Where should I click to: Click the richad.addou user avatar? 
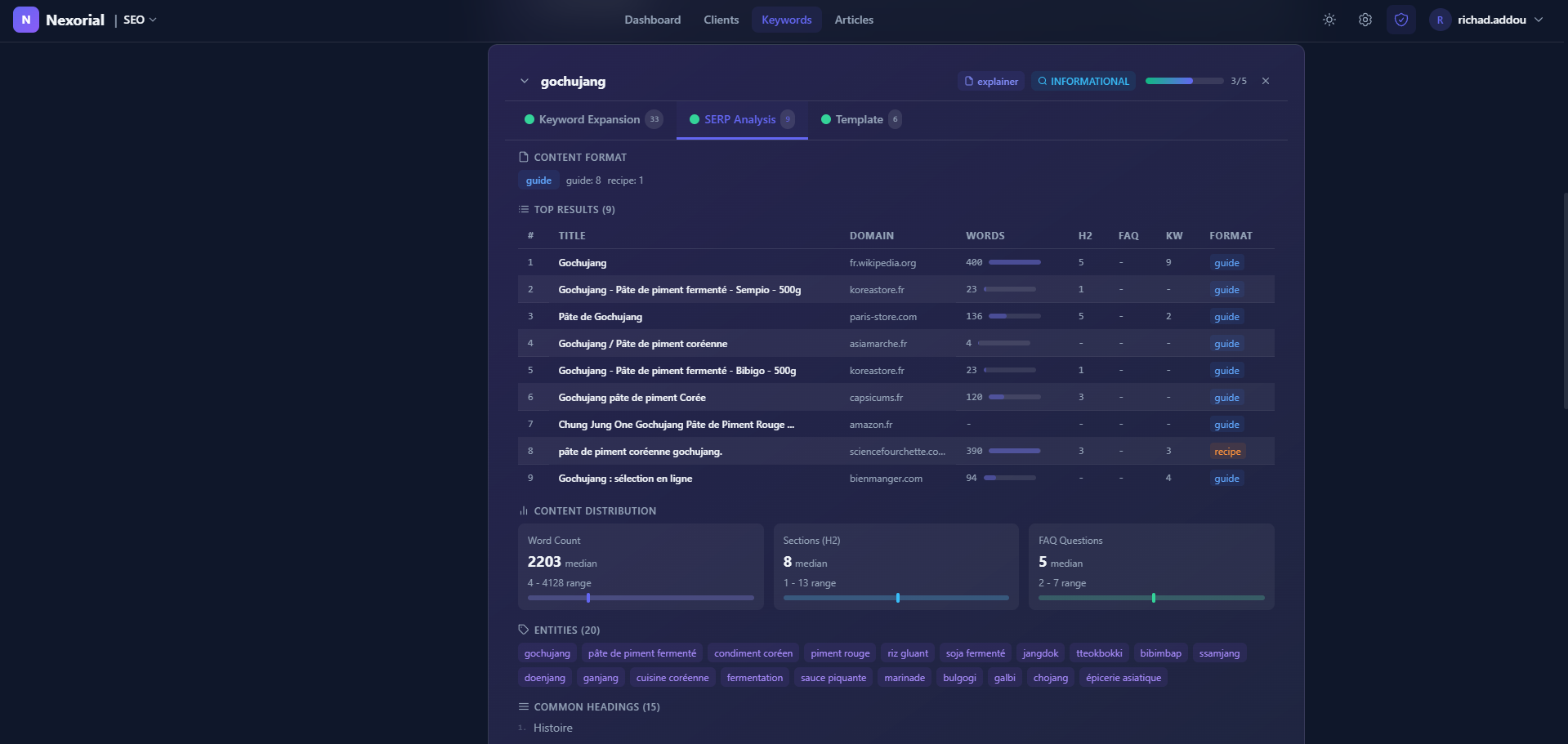[x=1440, y=20]
